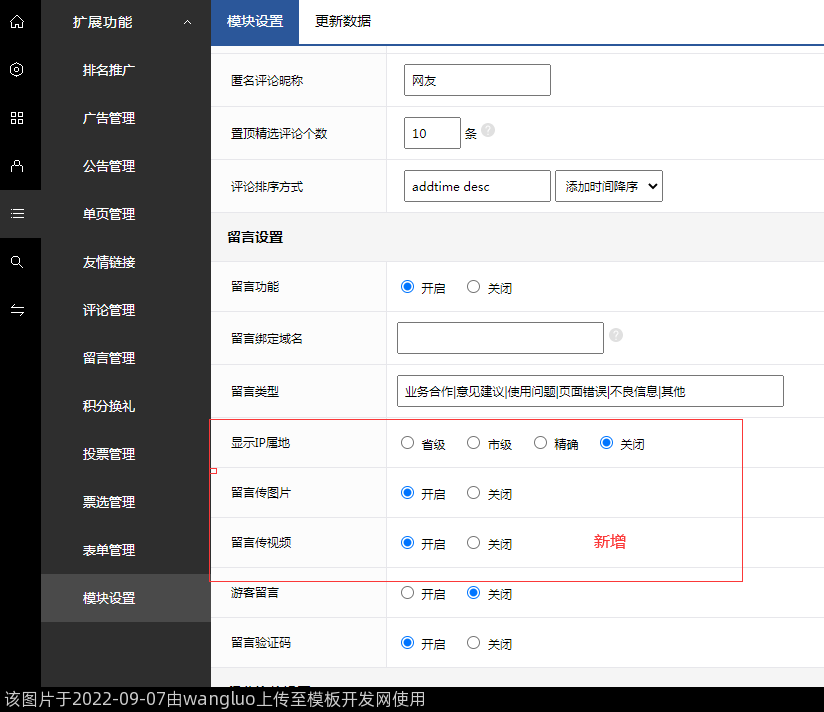
Task: Go to 留言管理 in the sidebar
Action: click(109, 358)
